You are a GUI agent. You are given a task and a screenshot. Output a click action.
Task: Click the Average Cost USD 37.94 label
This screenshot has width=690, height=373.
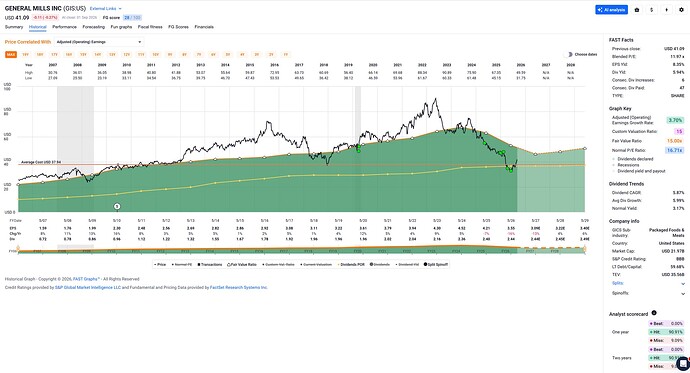click(x=41, y=162)
